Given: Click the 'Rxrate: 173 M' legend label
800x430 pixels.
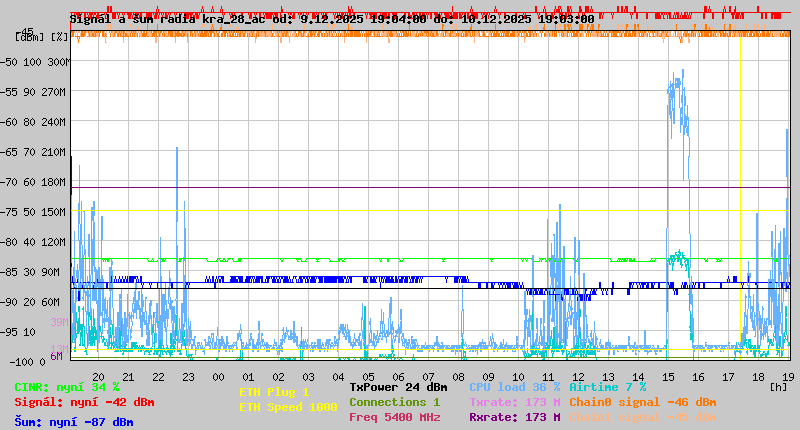Looking at the screenshot, I should click(514, 417).
